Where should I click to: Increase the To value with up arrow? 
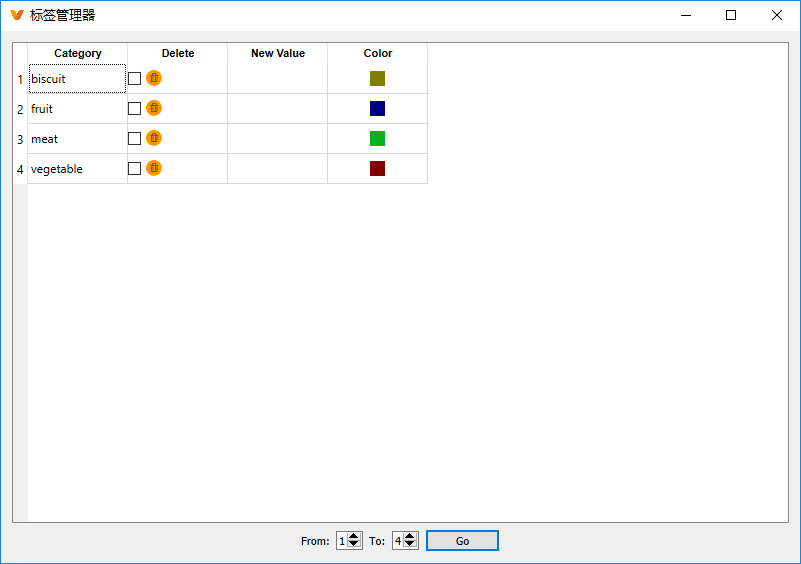pos(410,536)
